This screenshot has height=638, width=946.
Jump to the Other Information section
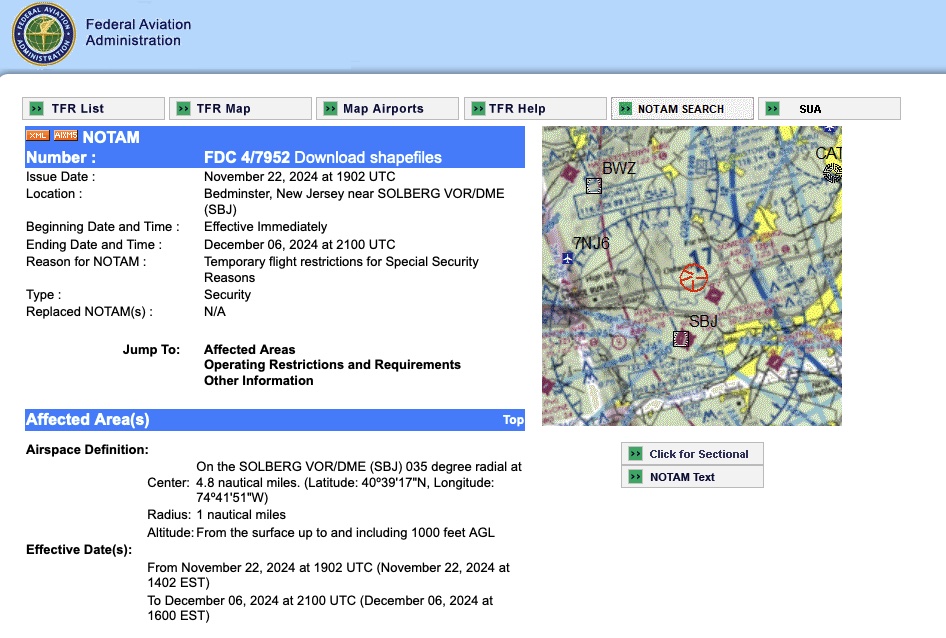tap(258, 380)
